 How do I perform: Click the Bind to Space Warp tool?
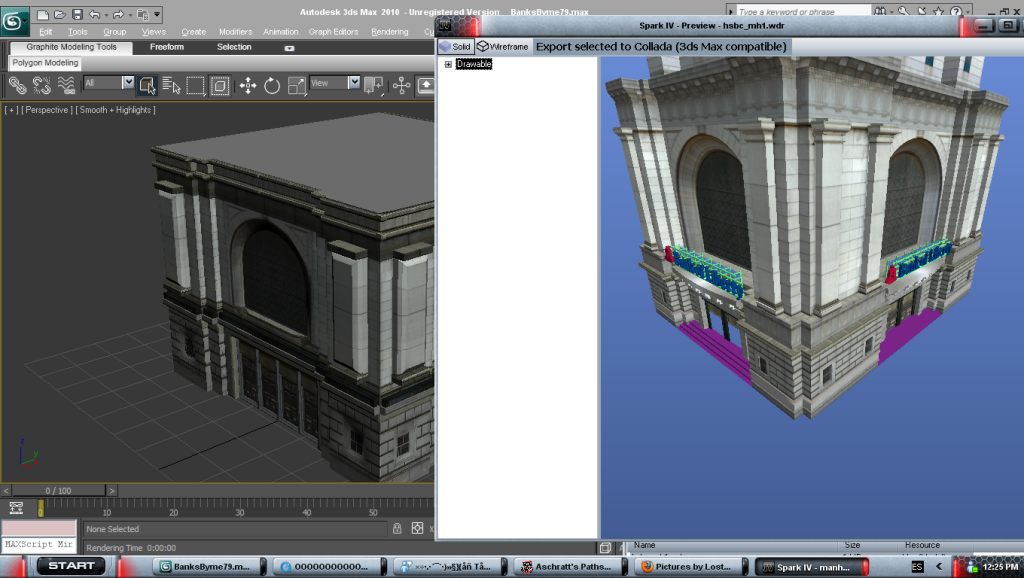coord(66,86)
